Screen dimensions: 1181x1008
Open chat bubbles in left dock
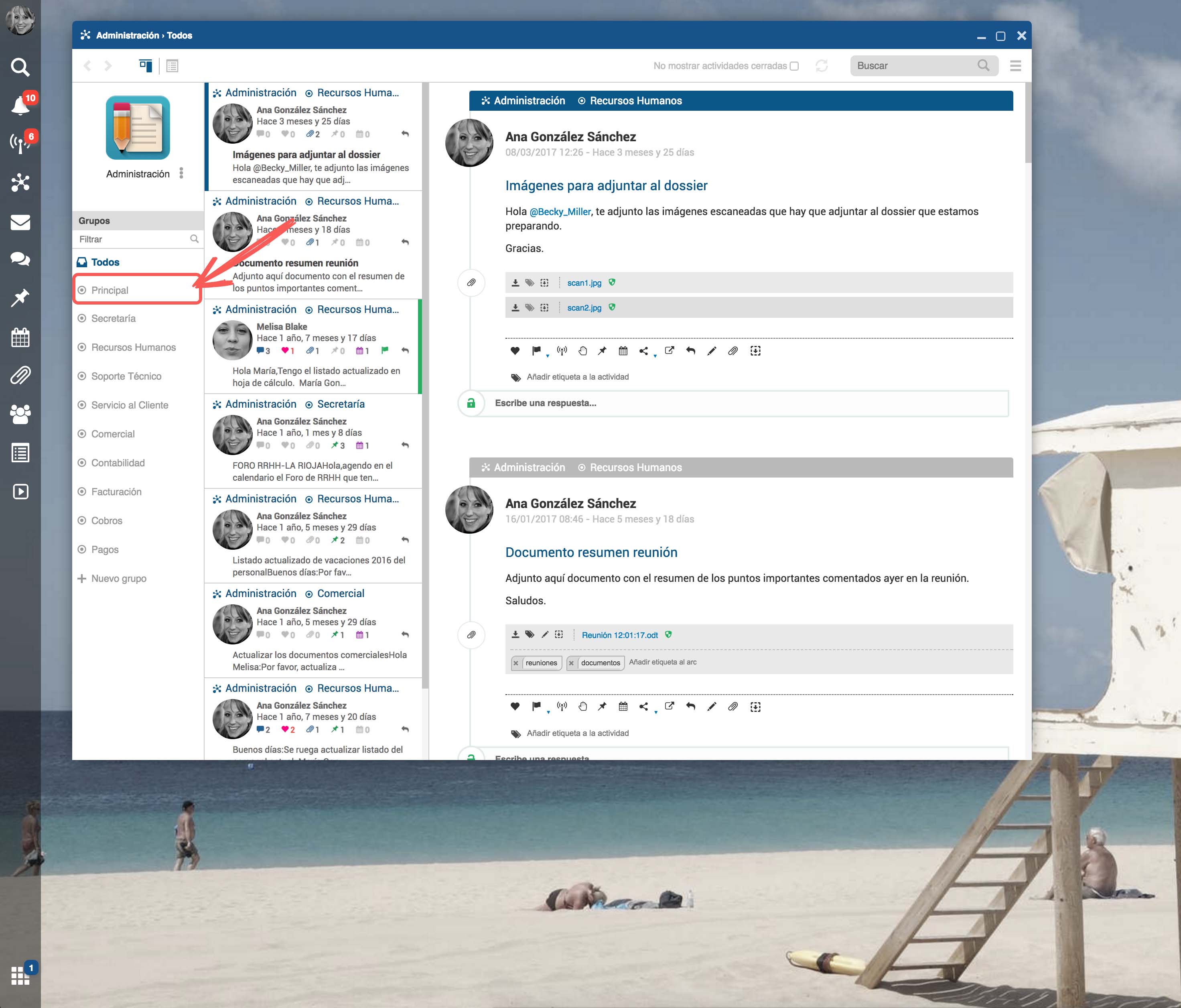coord(20,259)
